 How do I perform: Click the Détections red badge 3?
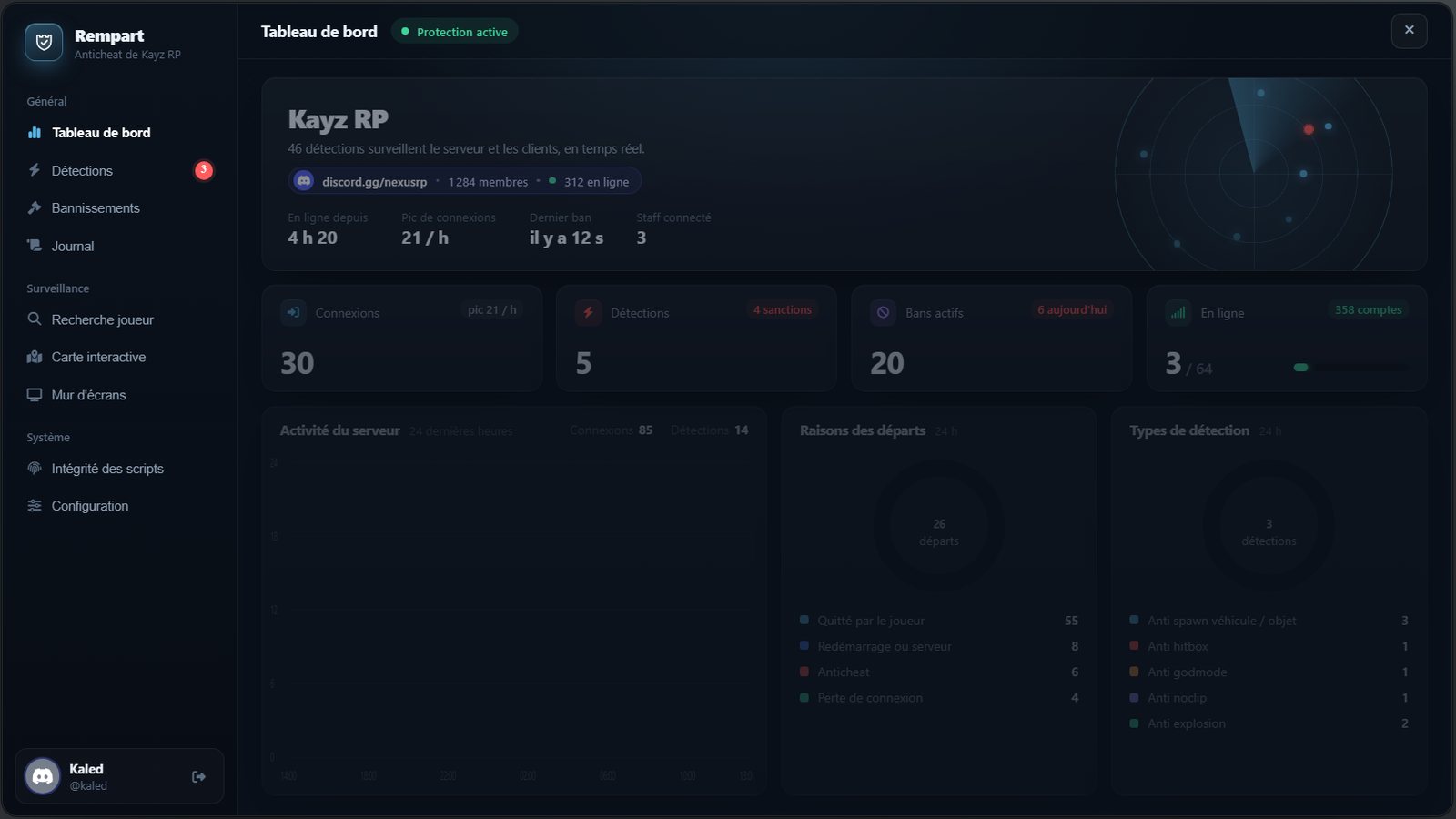pyautogui.click(x=204, y=170)
